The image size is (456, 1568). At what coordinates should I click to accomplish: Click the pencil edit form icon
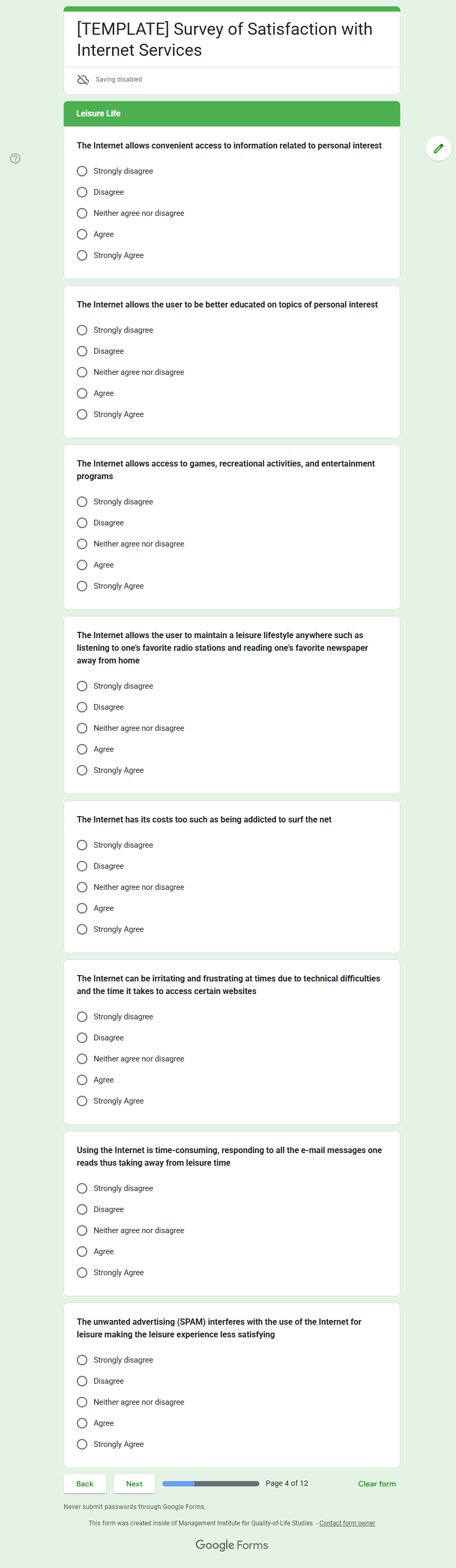[438, 148]
